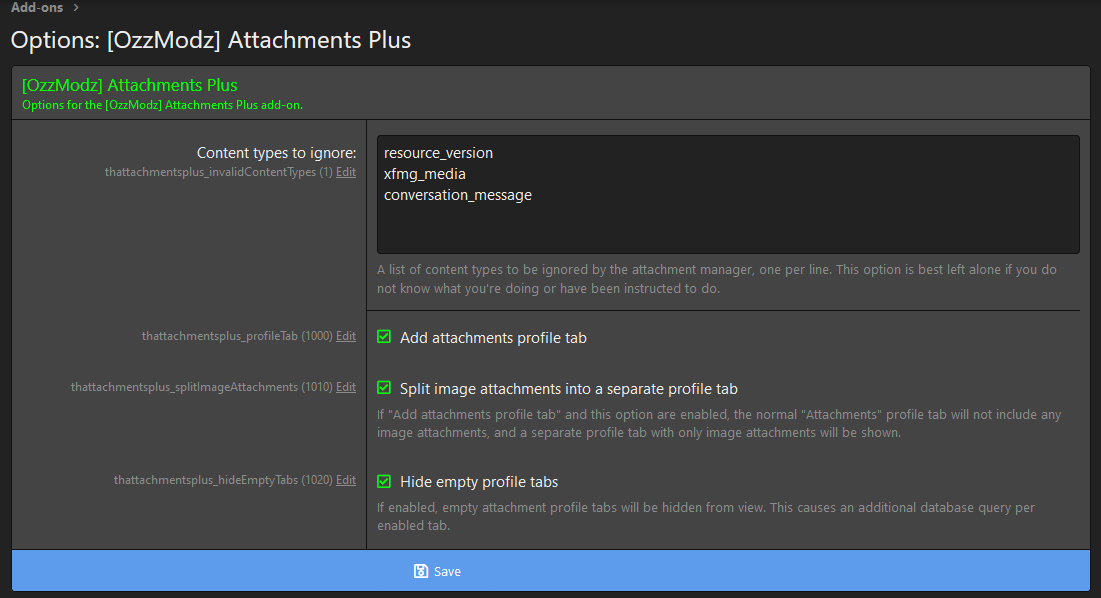The height and width of the screenshot is (598, 1101).
Task: Click the "Add attachments profile tab" label text
Action: tap(493, 338)
